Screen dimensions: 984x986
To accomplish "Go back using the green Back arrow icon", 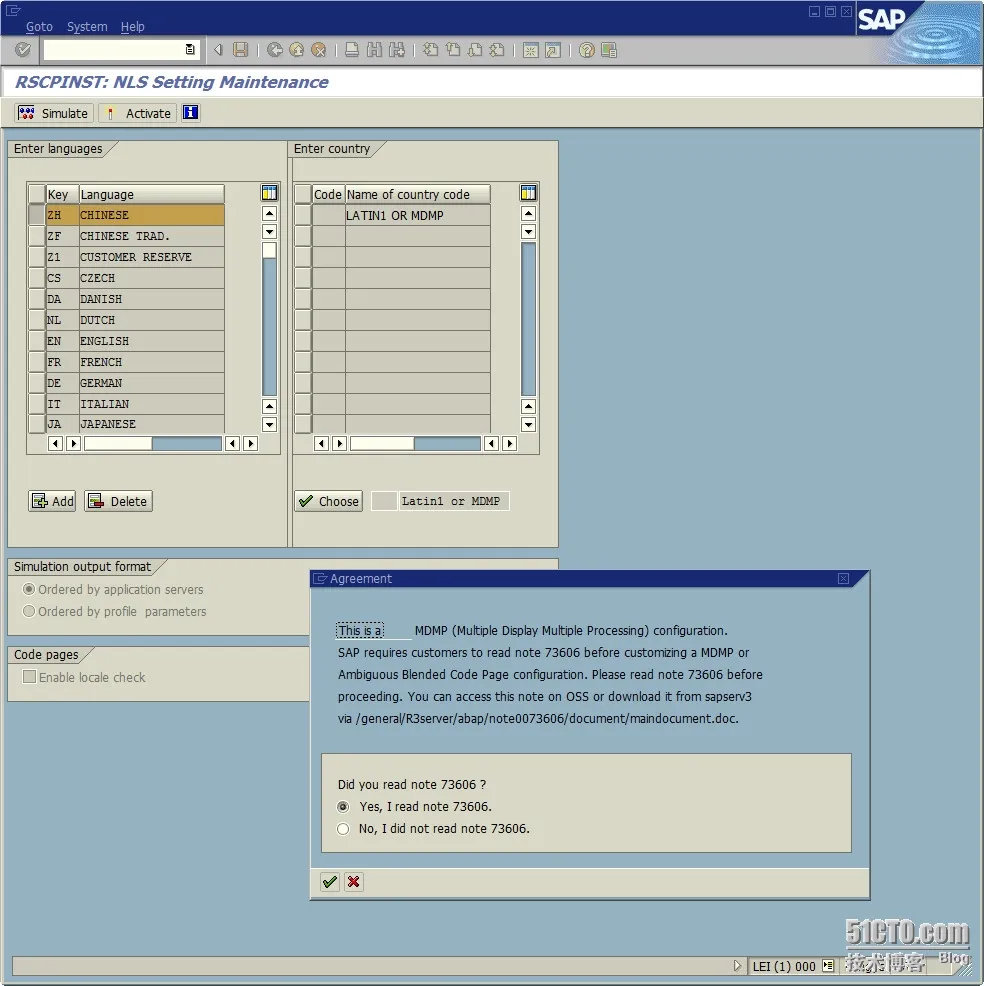I will [x=275, y=50].
